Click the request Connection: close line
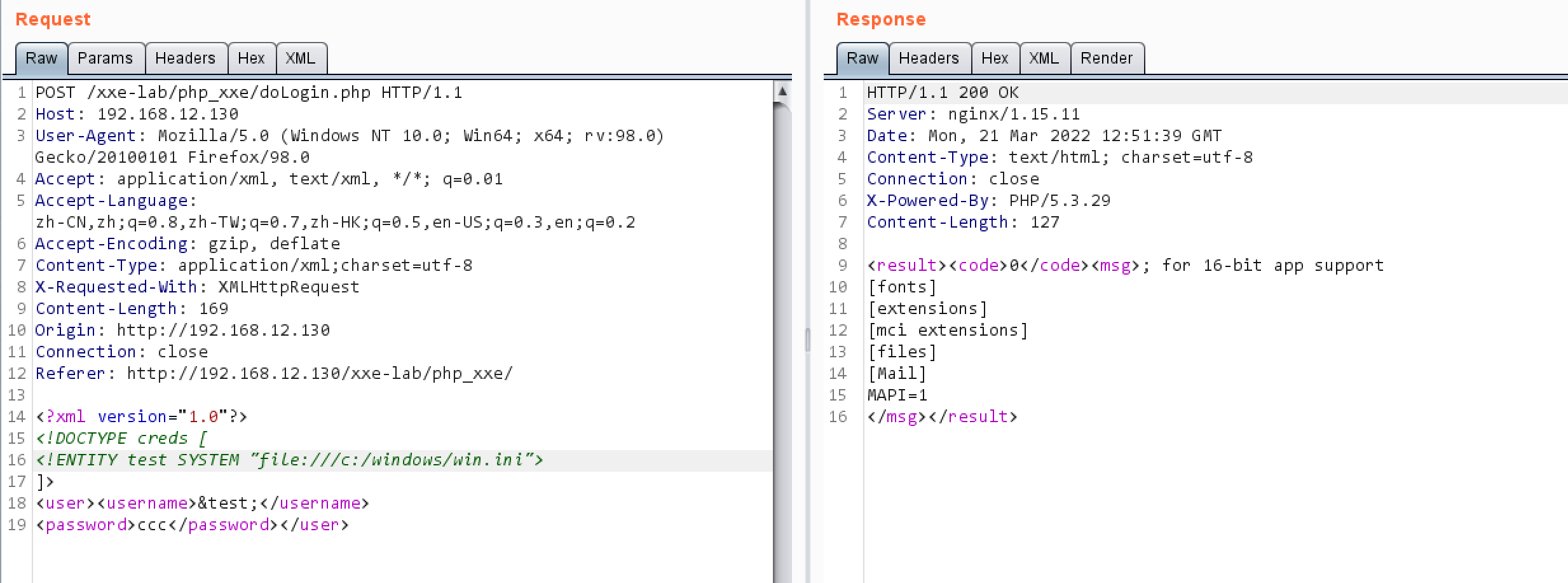1568x583 pixels. pyautogui.click(x=121, y=352)
